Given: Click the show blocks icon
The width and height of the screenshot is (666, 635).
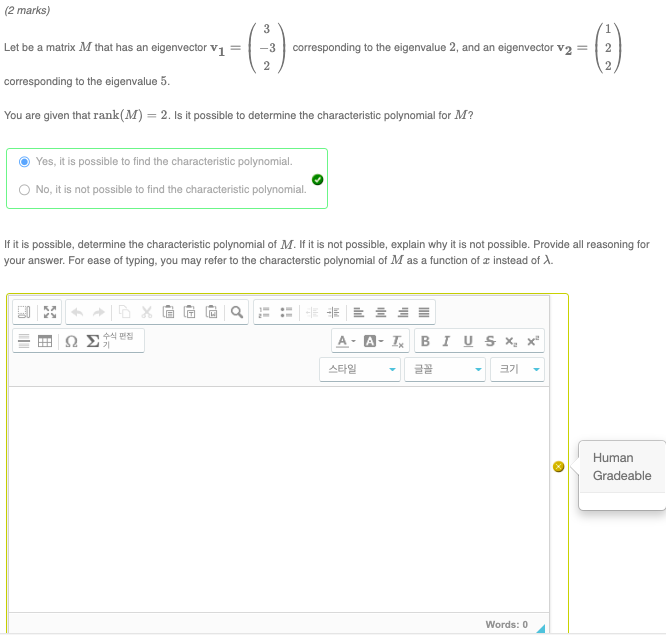Looking at the screenshot, I should (24, 312).
